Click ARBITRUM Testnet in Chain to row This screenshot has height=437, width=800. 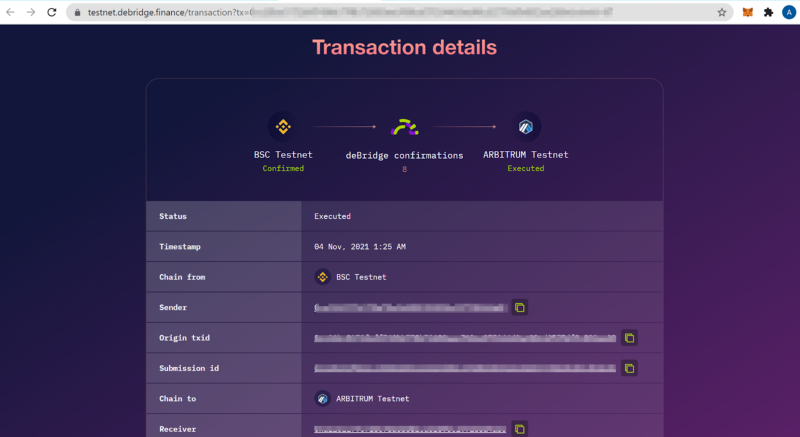coord(371,398)
